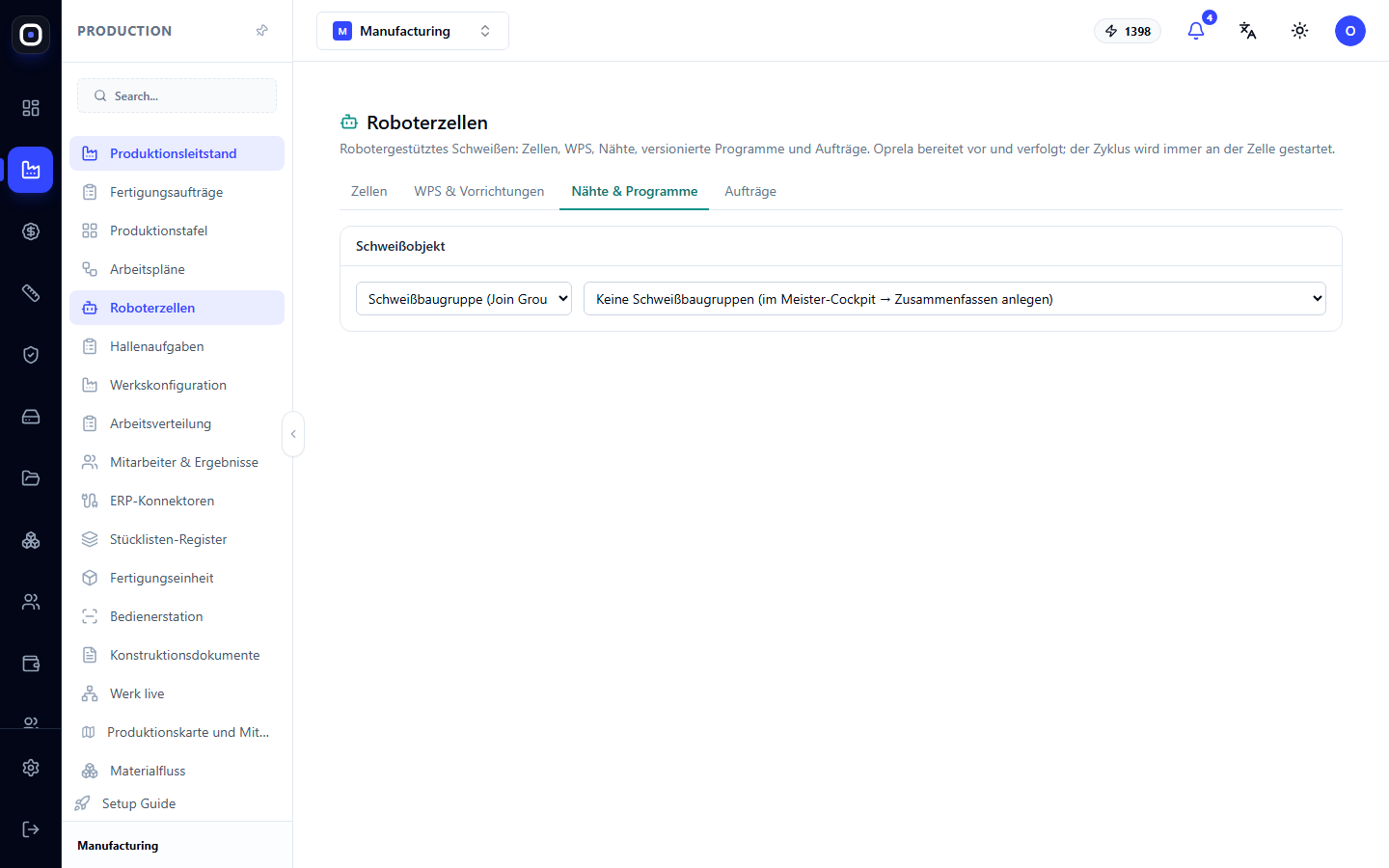Open Bedienerstation in the sidebar
The width and height of the screenshot is (1389, 868).
pos(177,616)
